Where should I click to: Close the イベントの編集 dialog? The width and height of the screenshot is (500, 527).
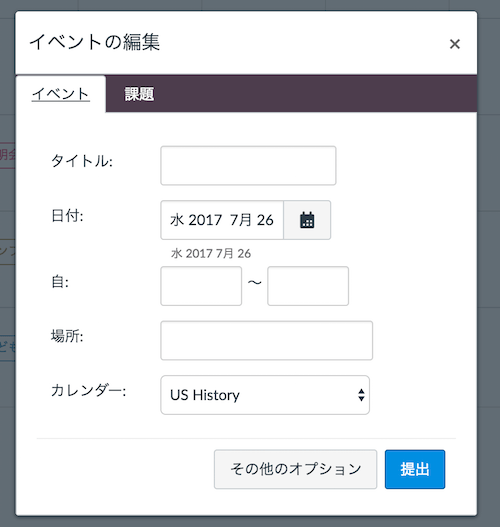click(x=455, y=44)
